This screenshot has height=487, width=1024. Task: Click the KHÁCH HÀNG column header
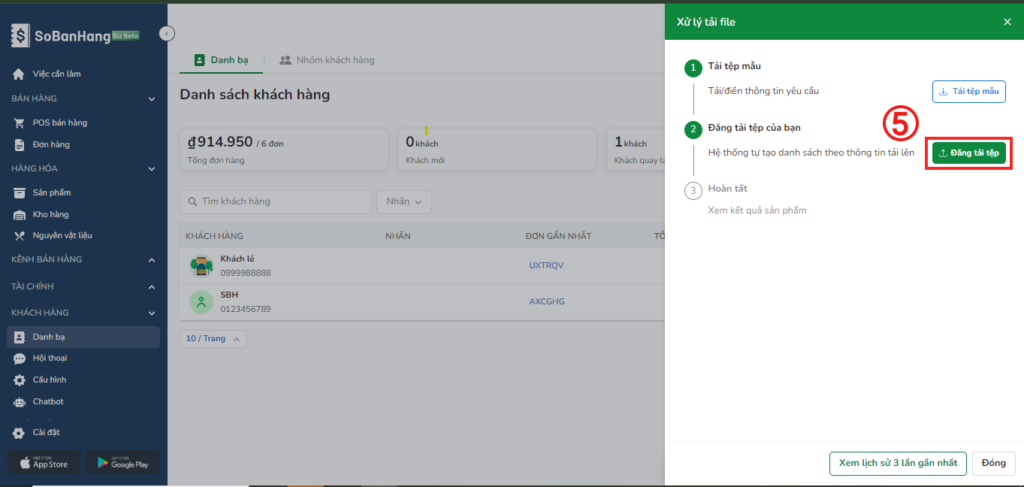tap(214, 236)
